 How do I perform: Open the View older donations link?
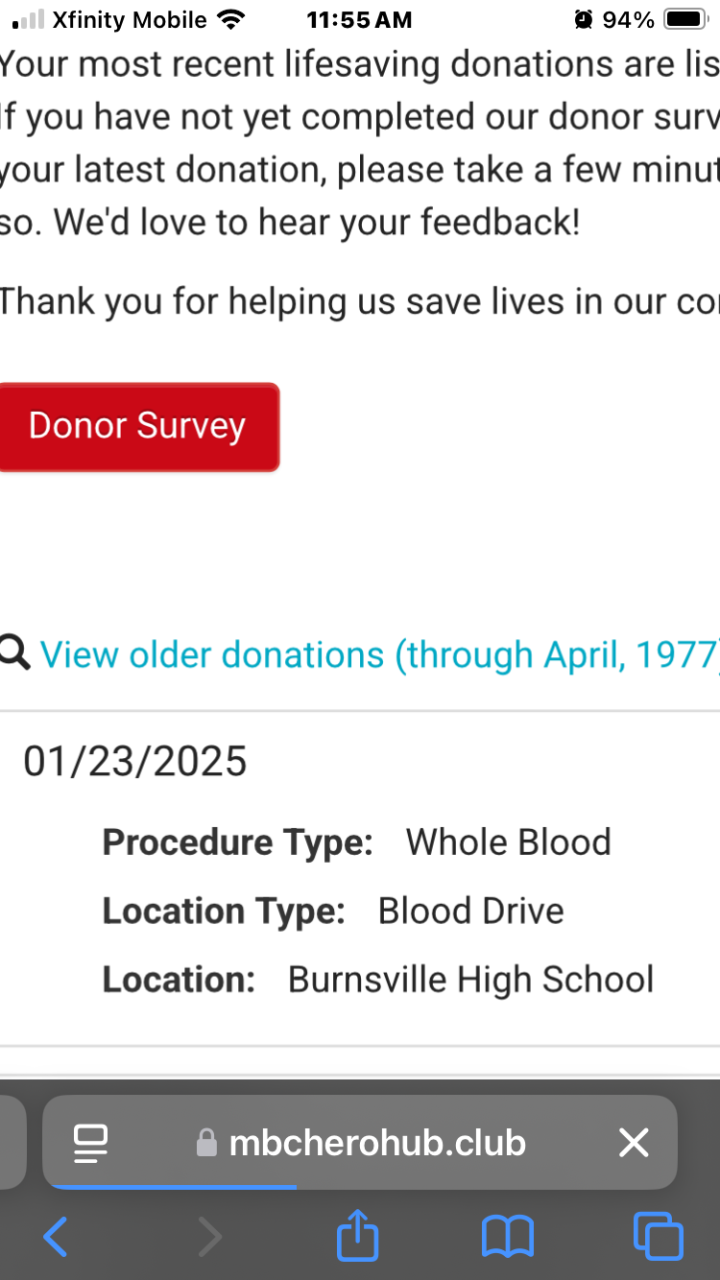380,655
